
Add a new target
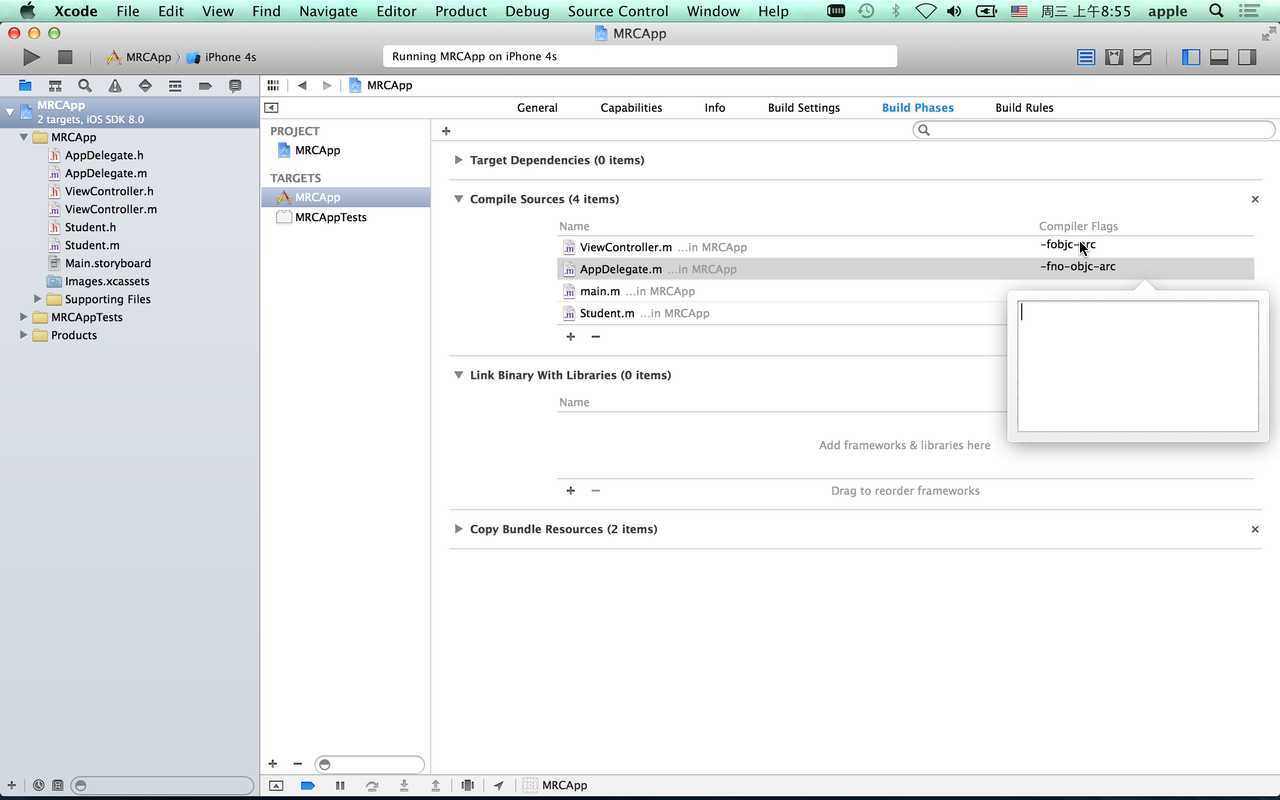click(272, 764)
